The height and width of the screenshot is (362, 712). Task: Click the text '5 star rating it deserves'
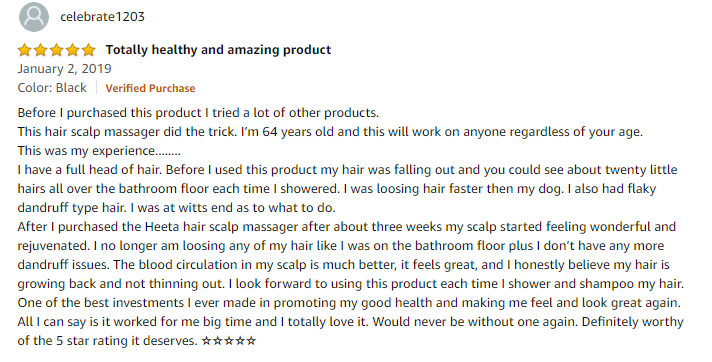click(127, 340)
